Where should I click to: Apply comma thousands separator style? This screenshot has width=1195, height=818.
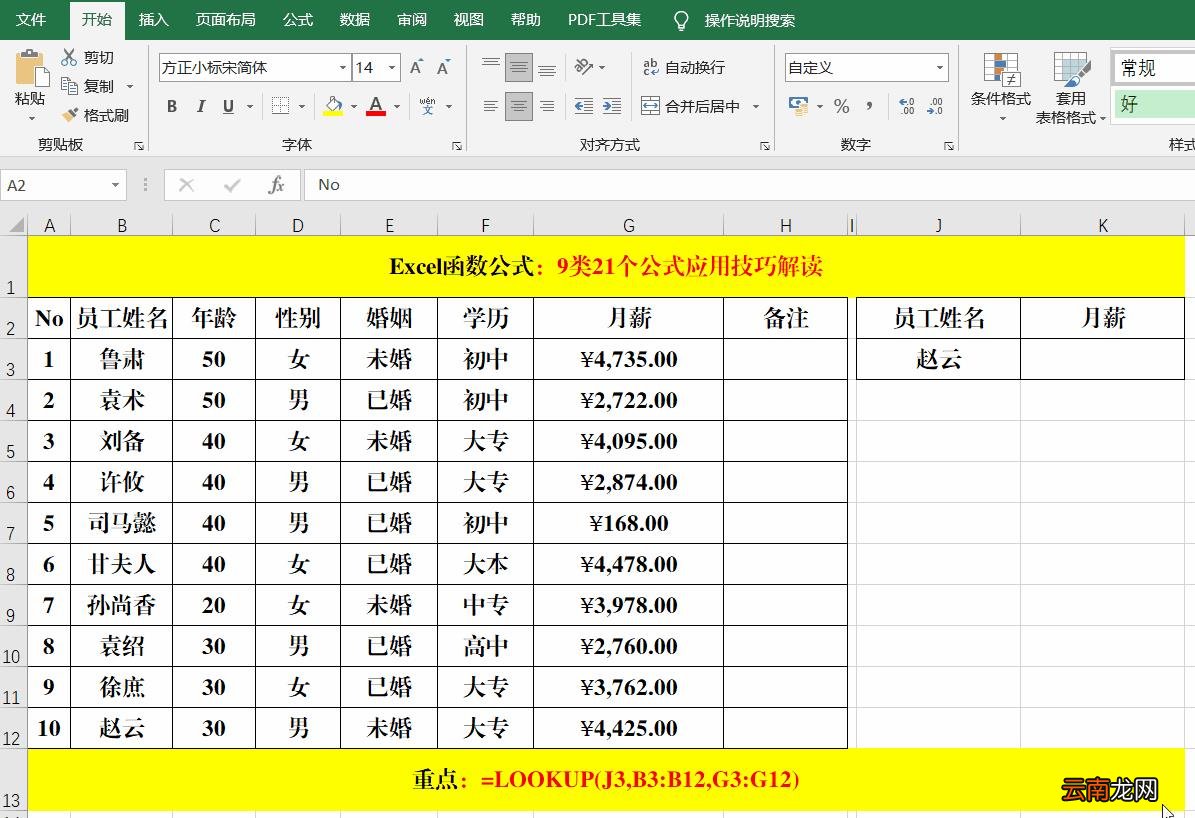tap(870, 106)
